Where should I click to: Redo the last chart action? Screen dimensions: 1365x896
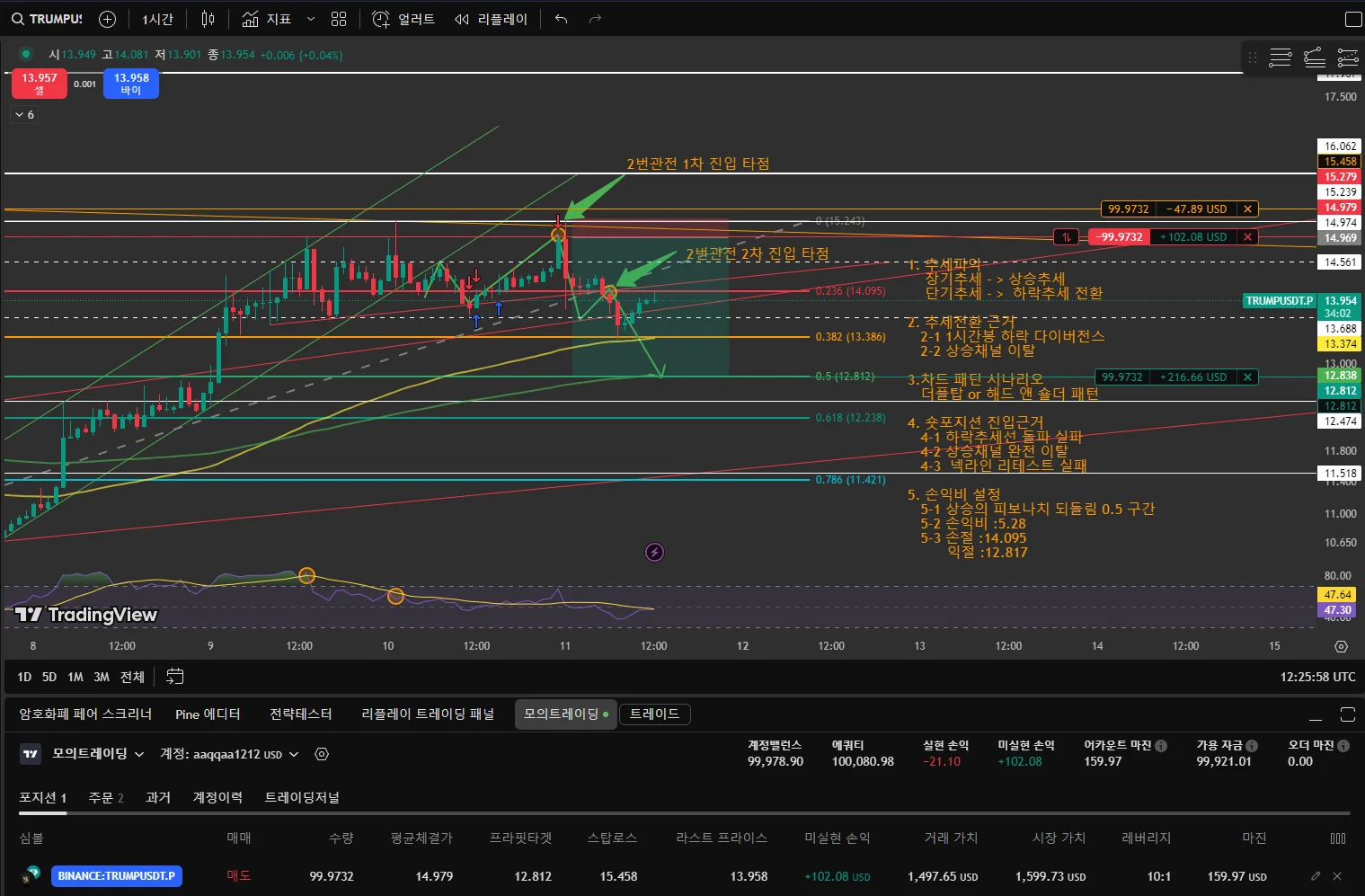[x=595, y=19]
